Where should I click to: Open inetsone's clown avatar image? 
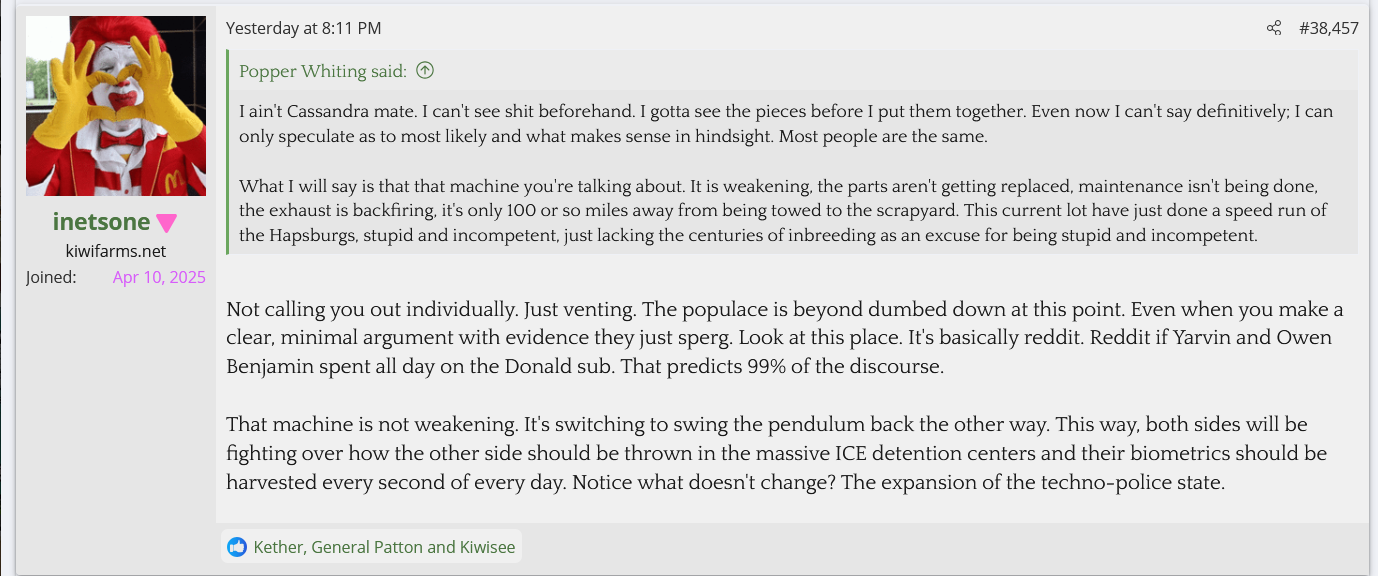click(x=116, y=106)
